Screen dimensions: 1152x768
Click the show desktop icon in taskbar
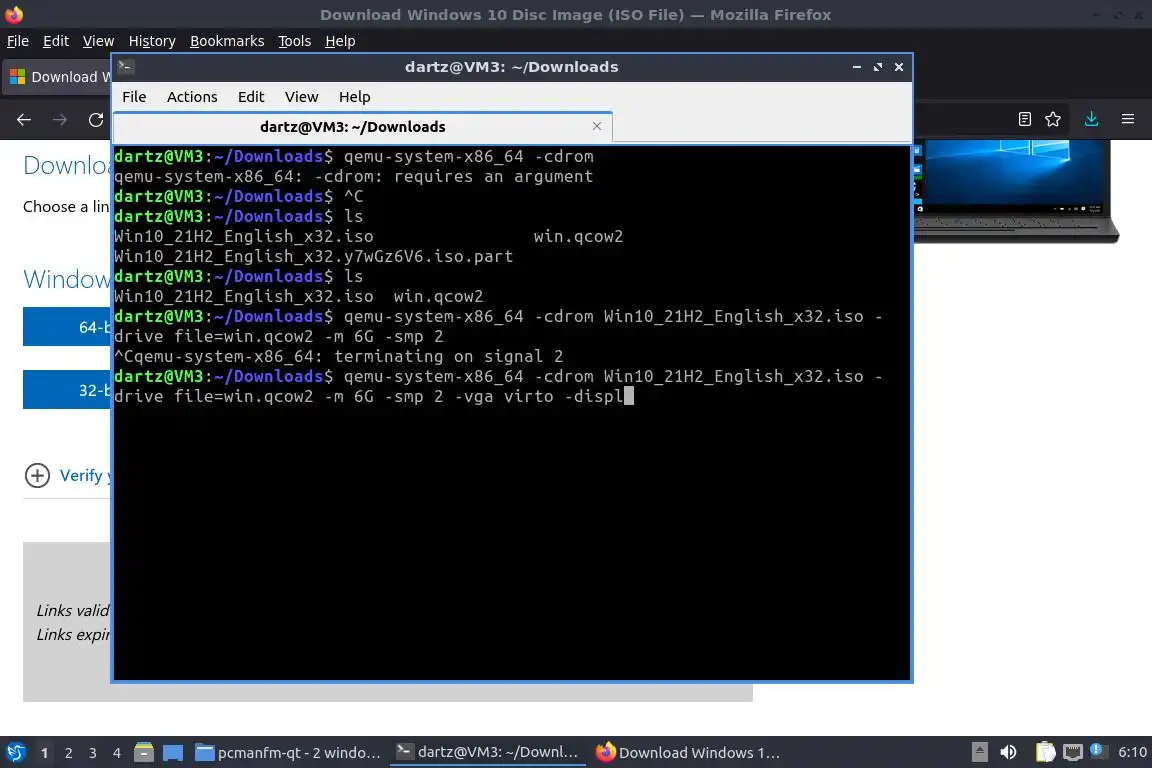point(173,752)
